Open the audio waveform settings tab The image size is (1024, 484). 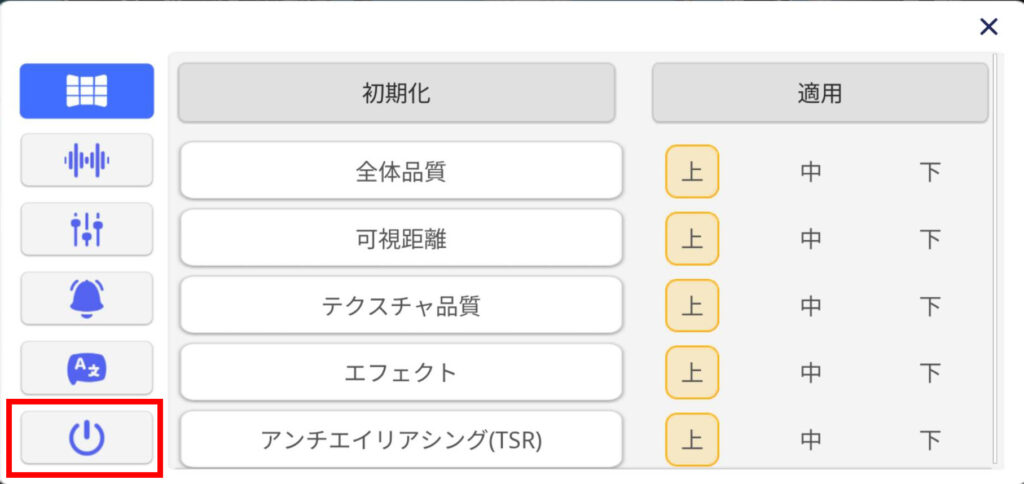coord(87,160)
